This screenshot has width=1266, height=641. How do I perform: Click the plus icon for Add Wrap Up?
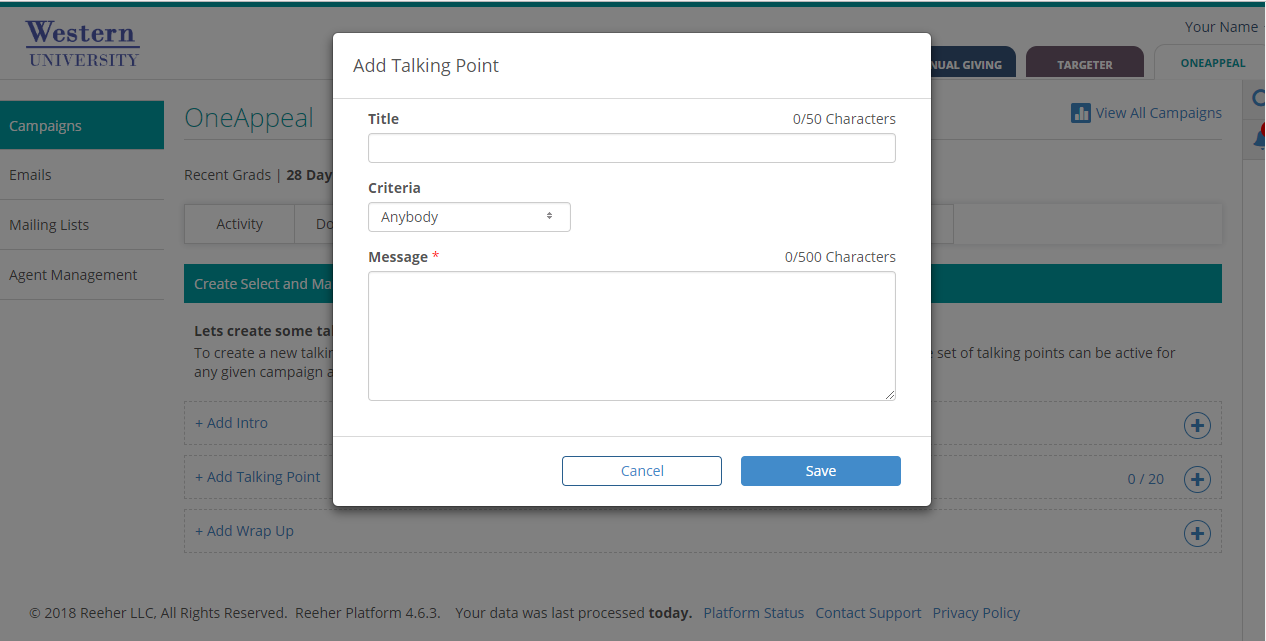(1197, 533)
